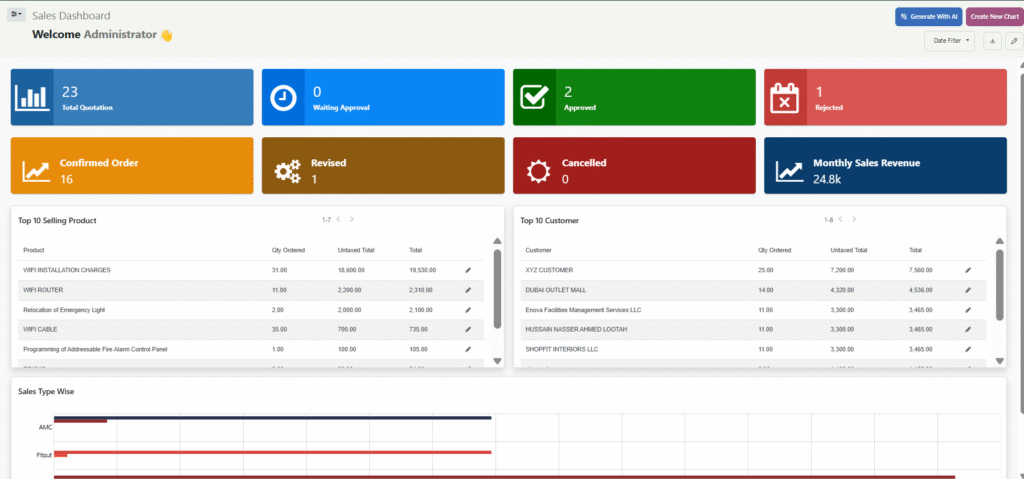This screenshot has width=1024, height=479.
Task: Click pencil icon for XYZ CUSTOMER row
Action: (967, 270)
